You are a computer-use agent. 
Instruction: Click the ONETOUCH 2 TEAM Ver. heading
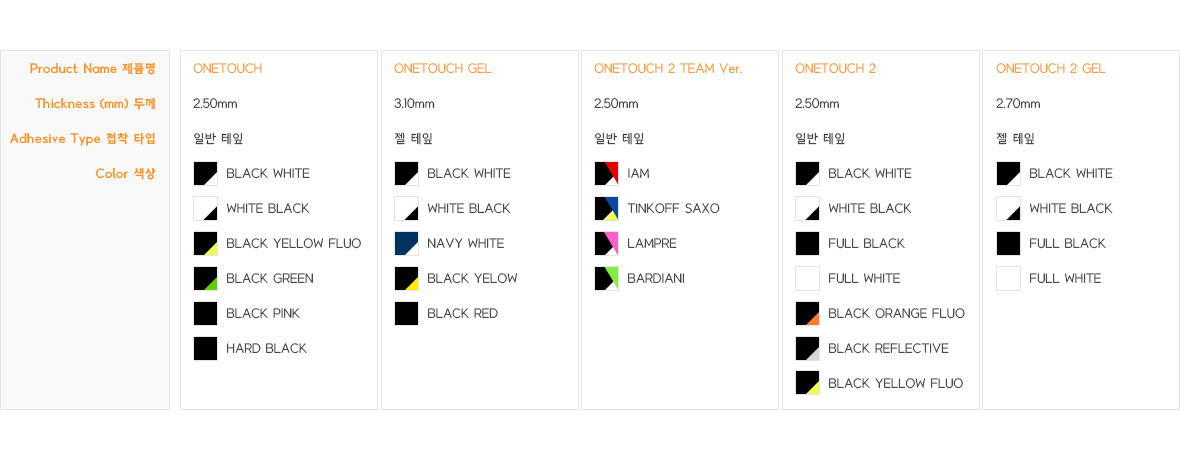[x=668, y=69]
